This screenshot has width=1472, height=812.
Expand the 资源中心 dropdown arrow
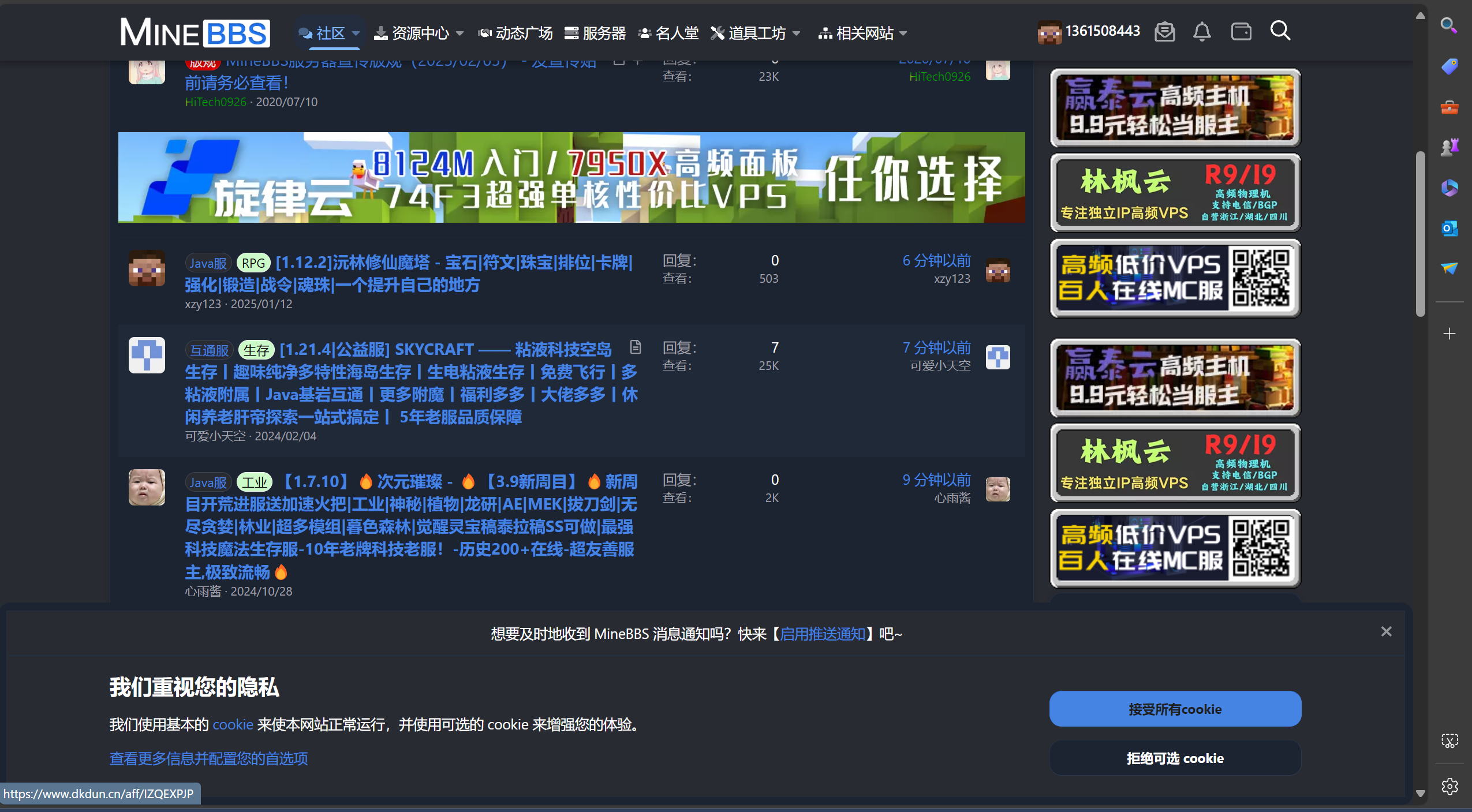click(x=460, y=33)
